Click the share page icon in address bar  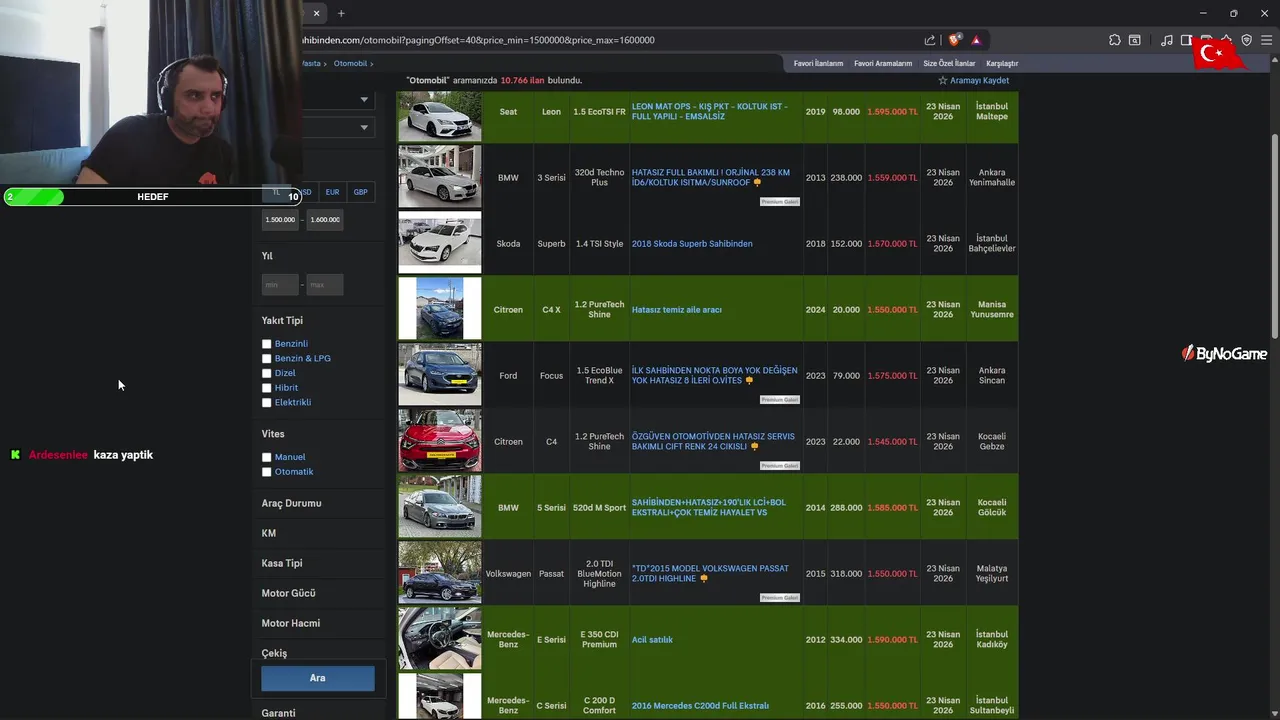[930, 40]
